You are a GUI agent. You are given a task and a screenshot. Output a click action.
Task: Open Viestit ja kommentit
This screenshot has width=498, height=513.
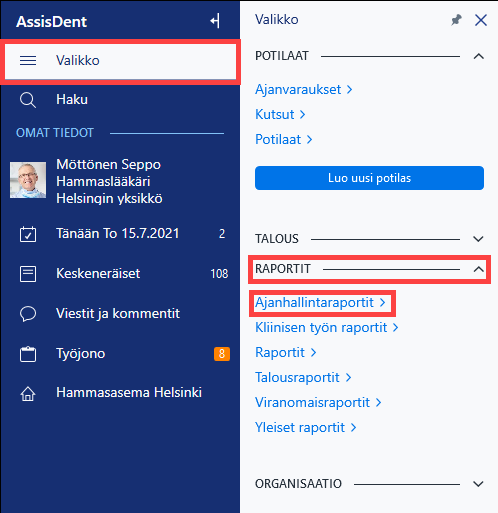click(x=120, y=314)
